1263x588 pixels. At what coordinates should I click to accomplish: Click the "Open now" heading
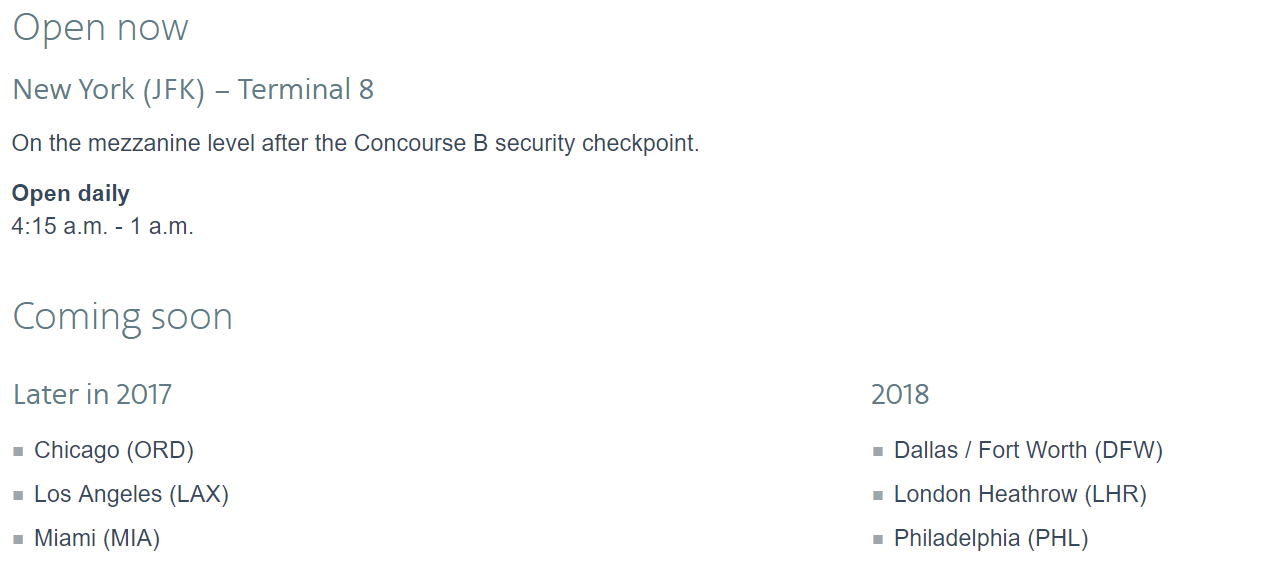[x=100, y=28]
